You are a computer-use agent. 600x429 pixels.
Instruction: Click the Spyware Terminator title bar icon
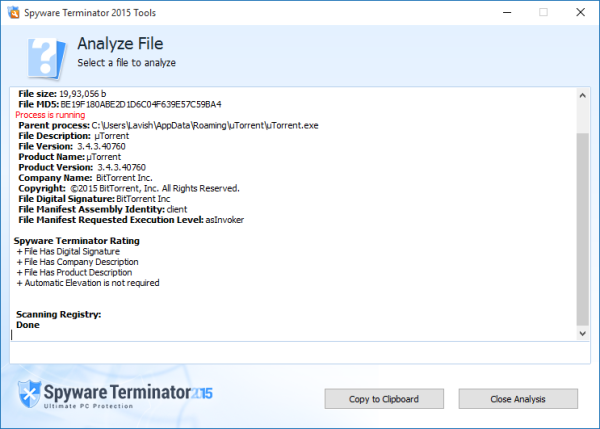[13, 13]
